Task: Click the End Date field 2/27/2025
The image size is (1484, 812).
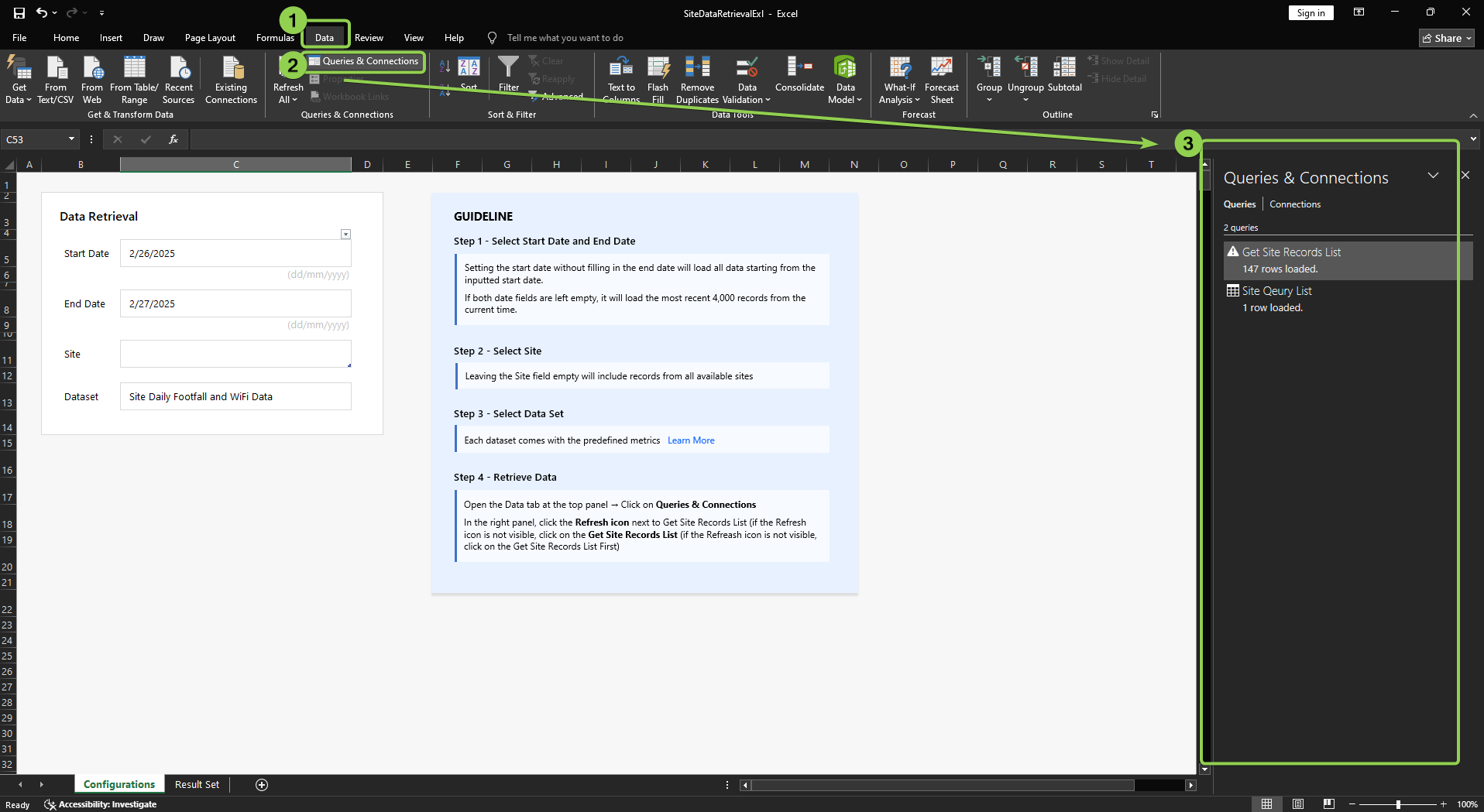Action: click(x=235, y=303)
